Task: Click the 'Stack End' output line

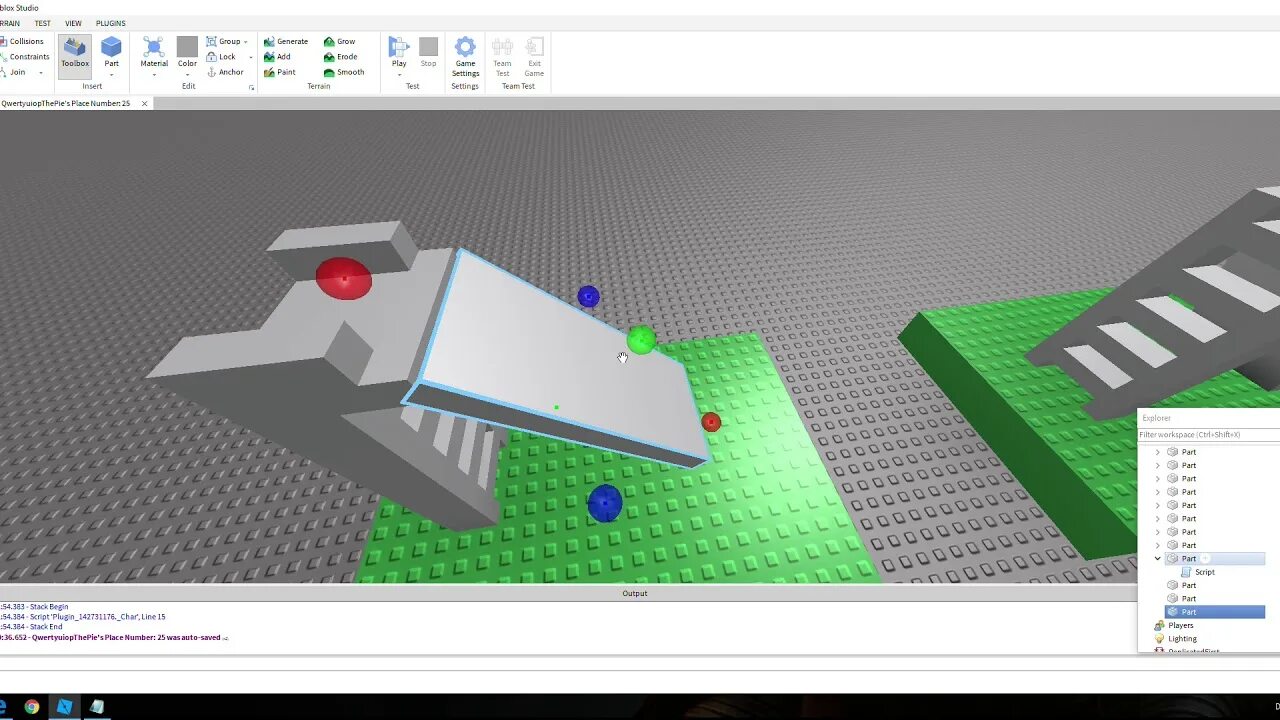Action: tap(31, 627)
